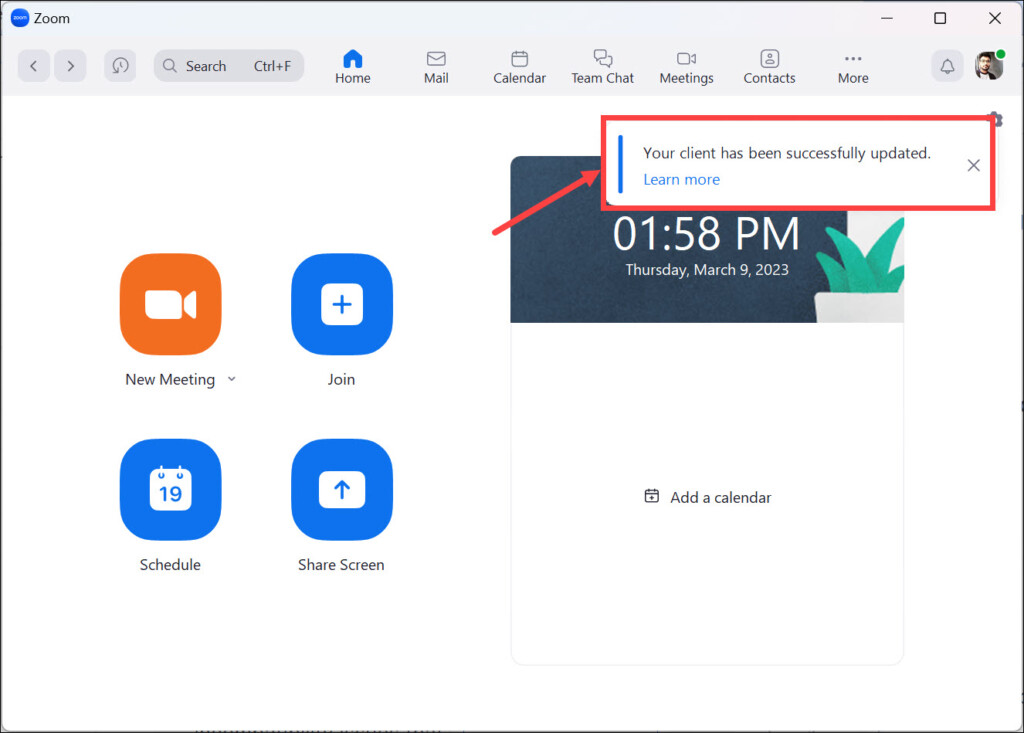The height and width of the screenshot is (733, 1024).
Task: Go forward with the right arrow
Action: [x=70, y=66]
